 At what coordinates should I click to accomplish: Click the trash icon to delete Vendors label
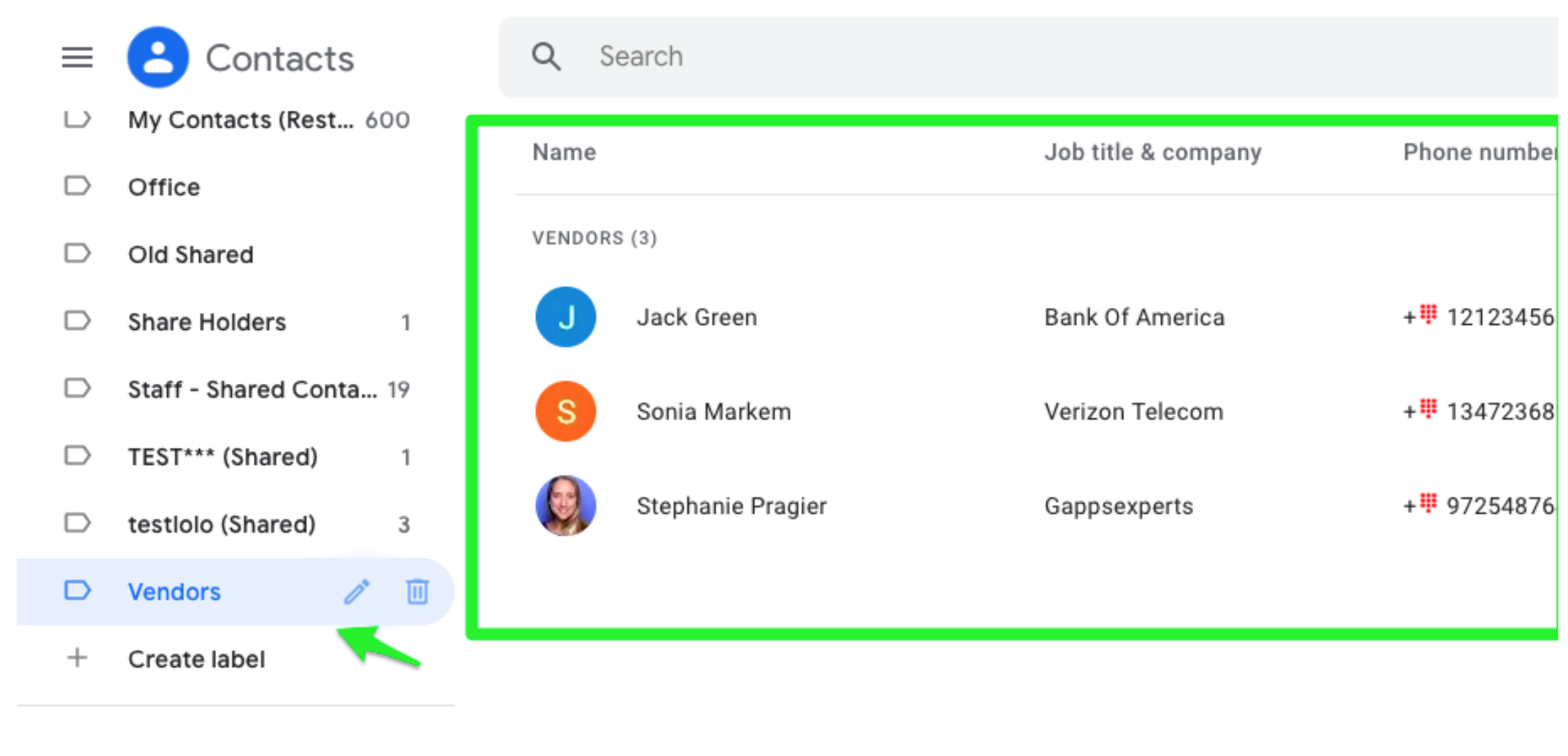pos(417,592)
